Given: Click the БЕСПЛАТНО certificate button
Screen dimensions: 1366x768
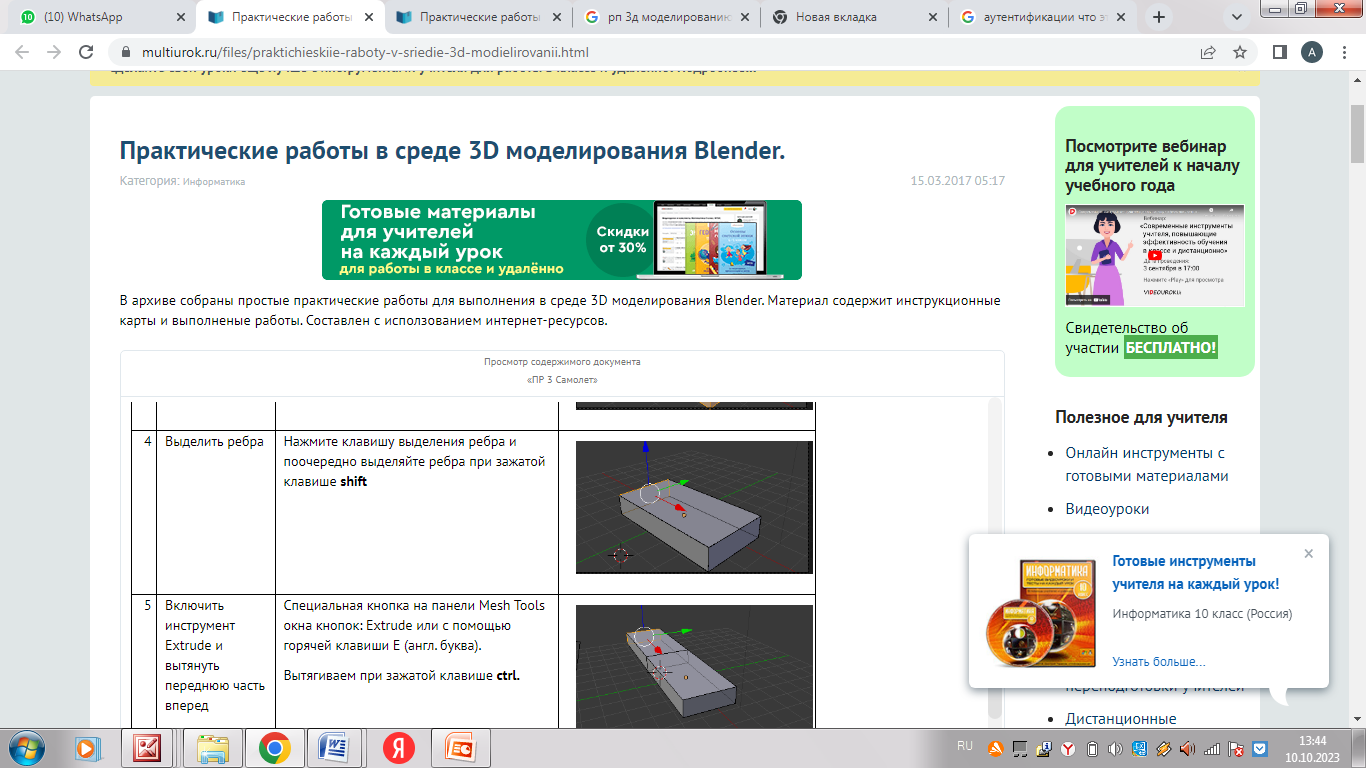Looking at the screenshot, I should (x=1171, y=347).
